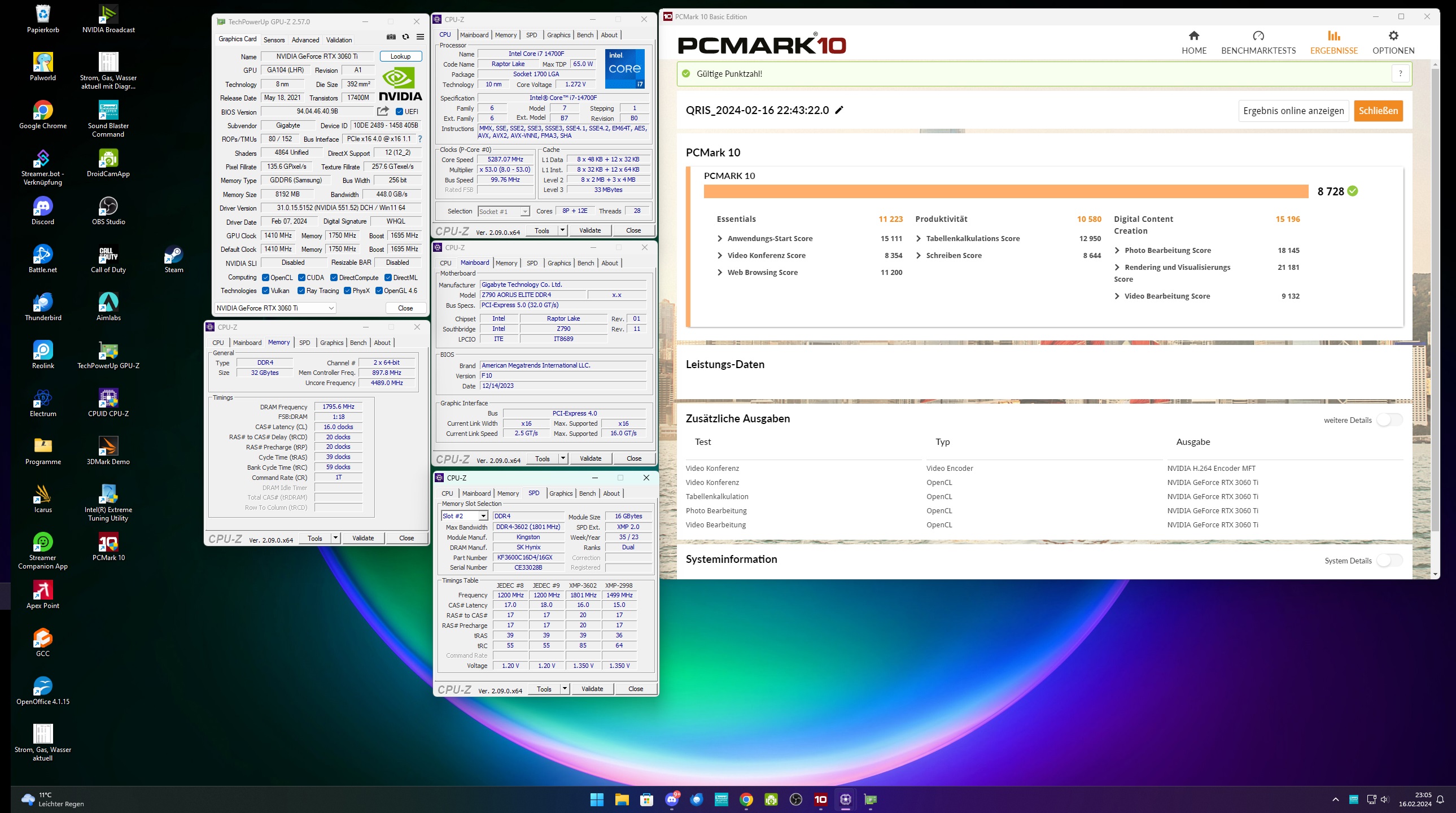
Task: Open Call of Duty desktop icon
Action: [108, 260]
